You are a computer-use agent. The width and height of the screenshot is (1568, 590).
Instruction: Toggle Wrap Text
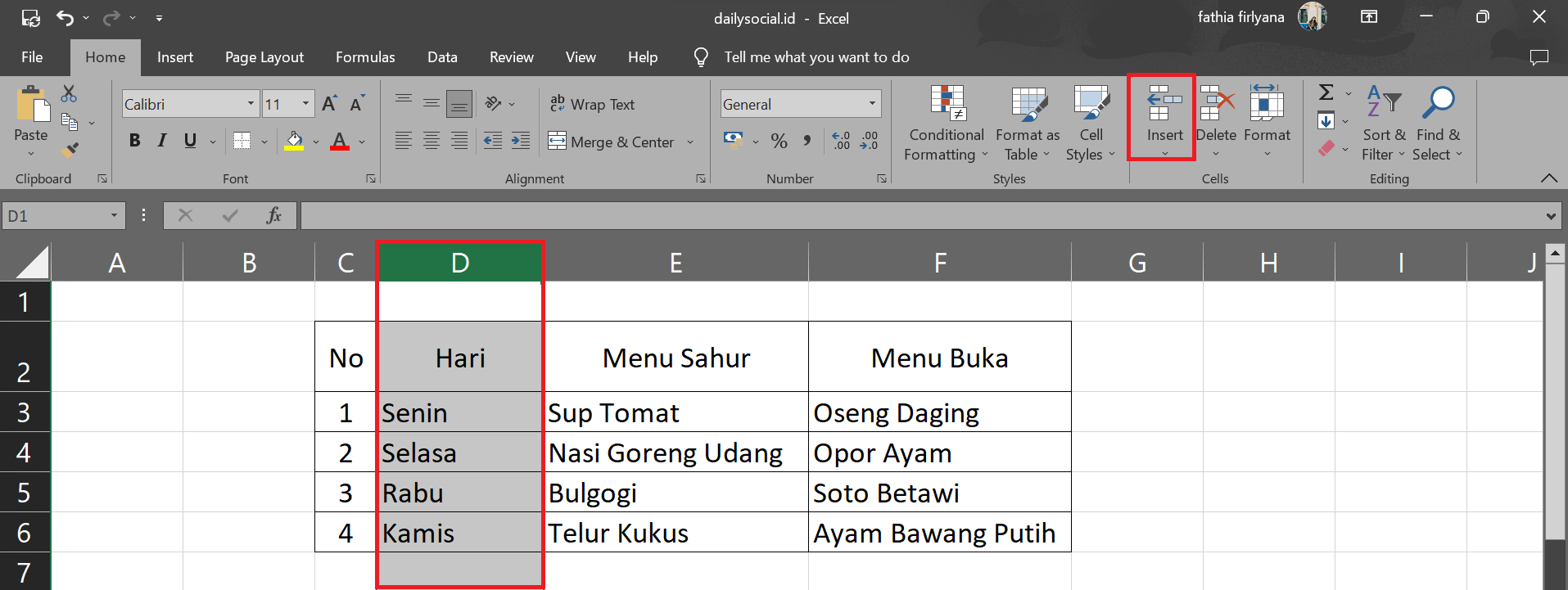pos(592,104)
